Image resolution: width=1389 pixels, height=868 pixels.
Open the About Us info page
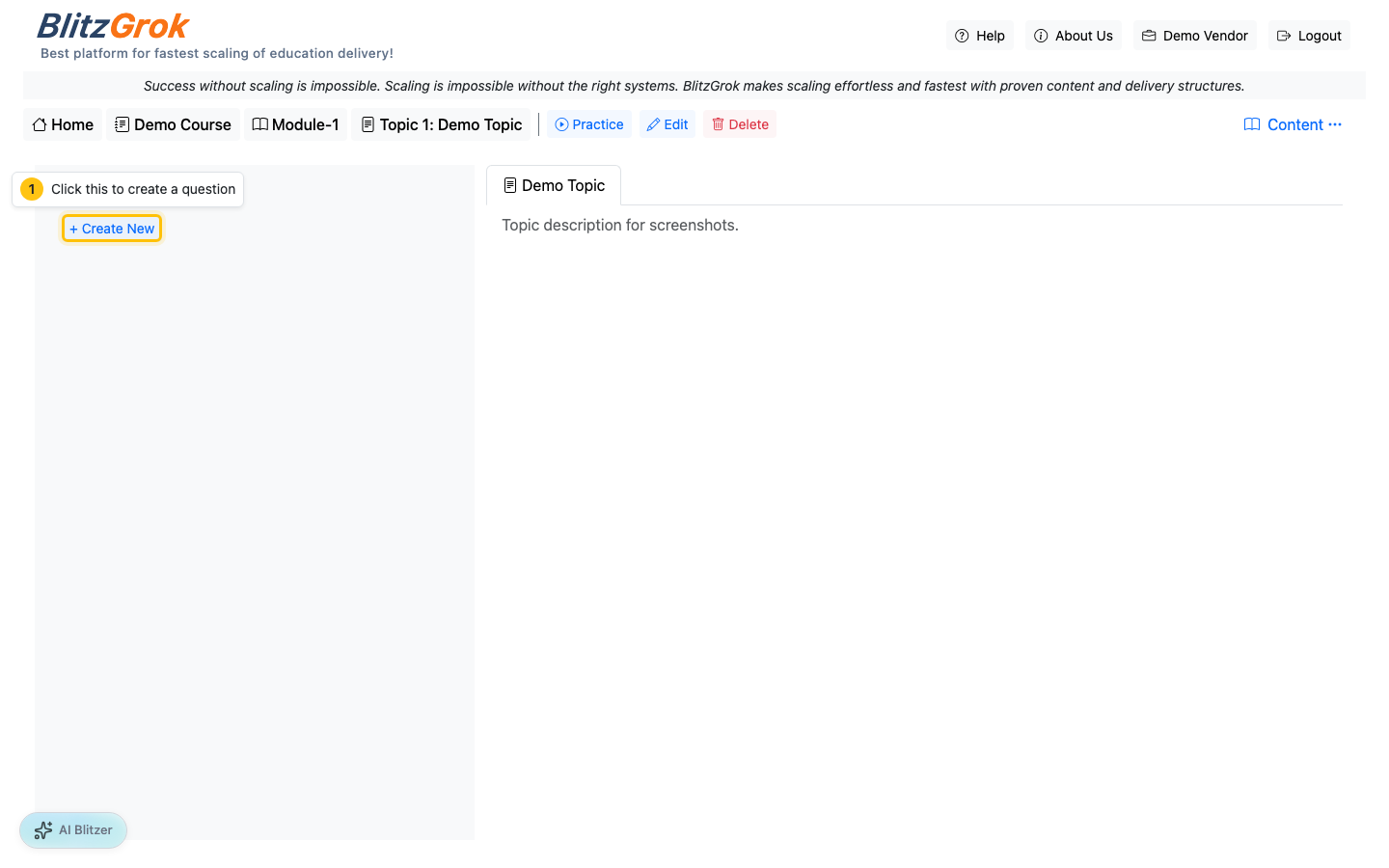1073,36
